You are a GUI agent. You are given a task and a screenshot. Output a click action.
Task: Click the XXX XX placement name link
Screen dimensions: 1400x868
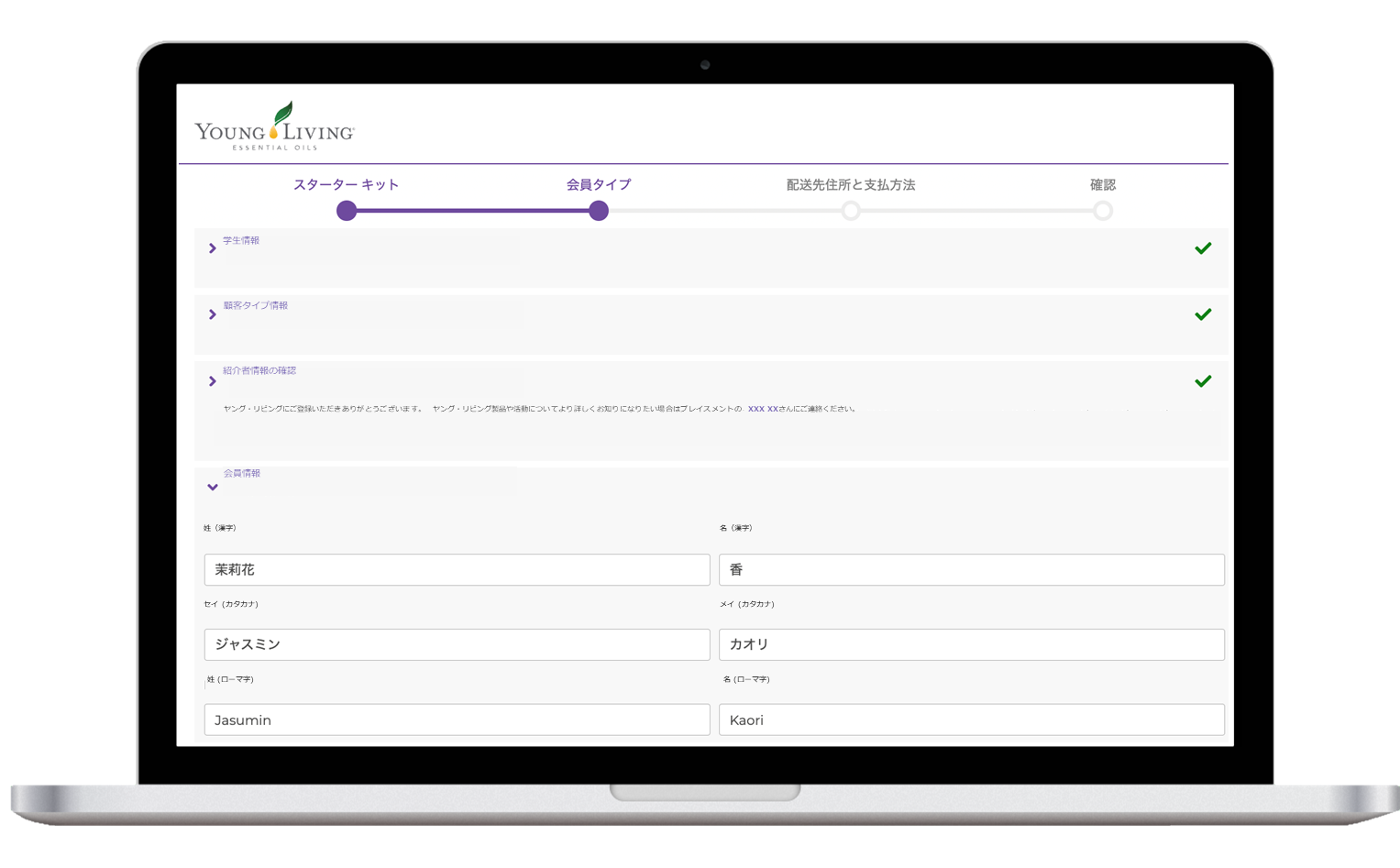[x=763, y=409]
